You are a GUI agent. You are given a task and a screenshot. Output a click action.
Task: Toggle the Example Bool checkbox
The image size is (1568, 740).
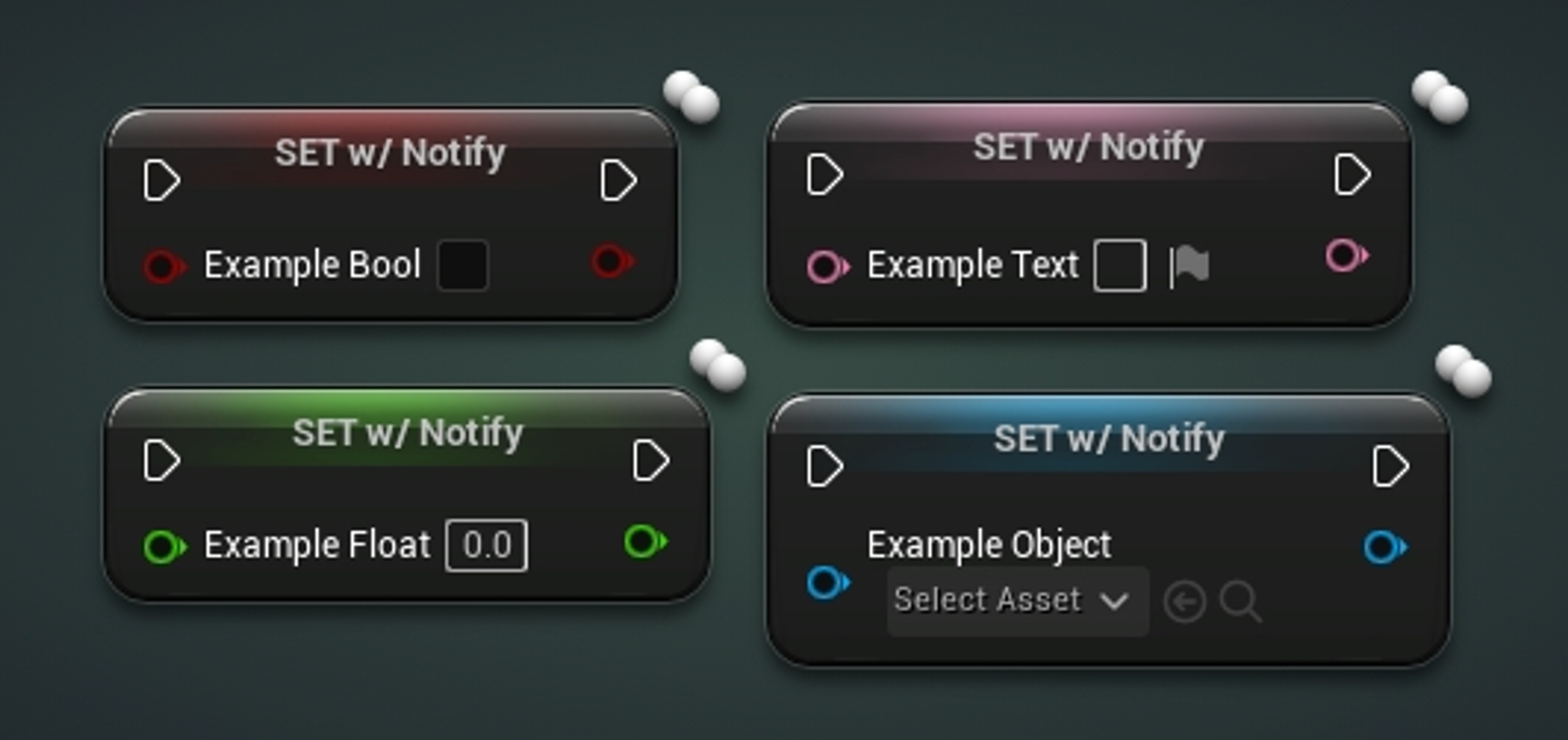coord(463,266)
